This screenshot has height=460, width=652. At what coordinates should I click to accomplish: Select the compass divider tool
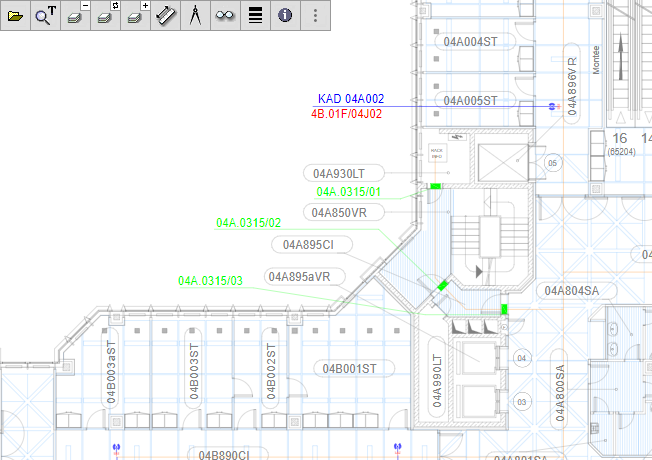tap(195, 16)
